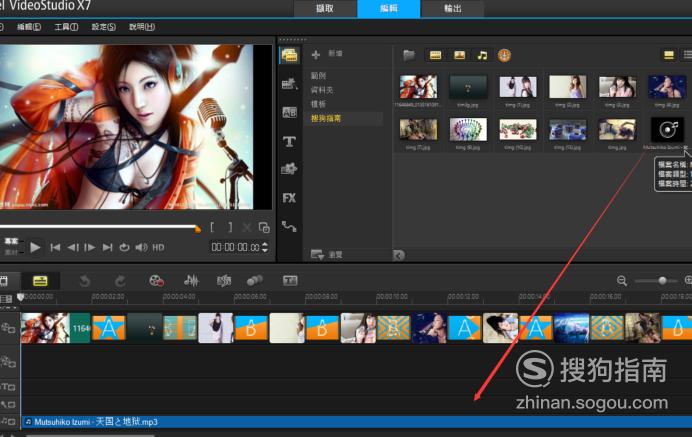Image resolution: width=692 pixels, height=437 pixels.
Task: Click the Voice track header icon
Action: [x=8, y=404]
